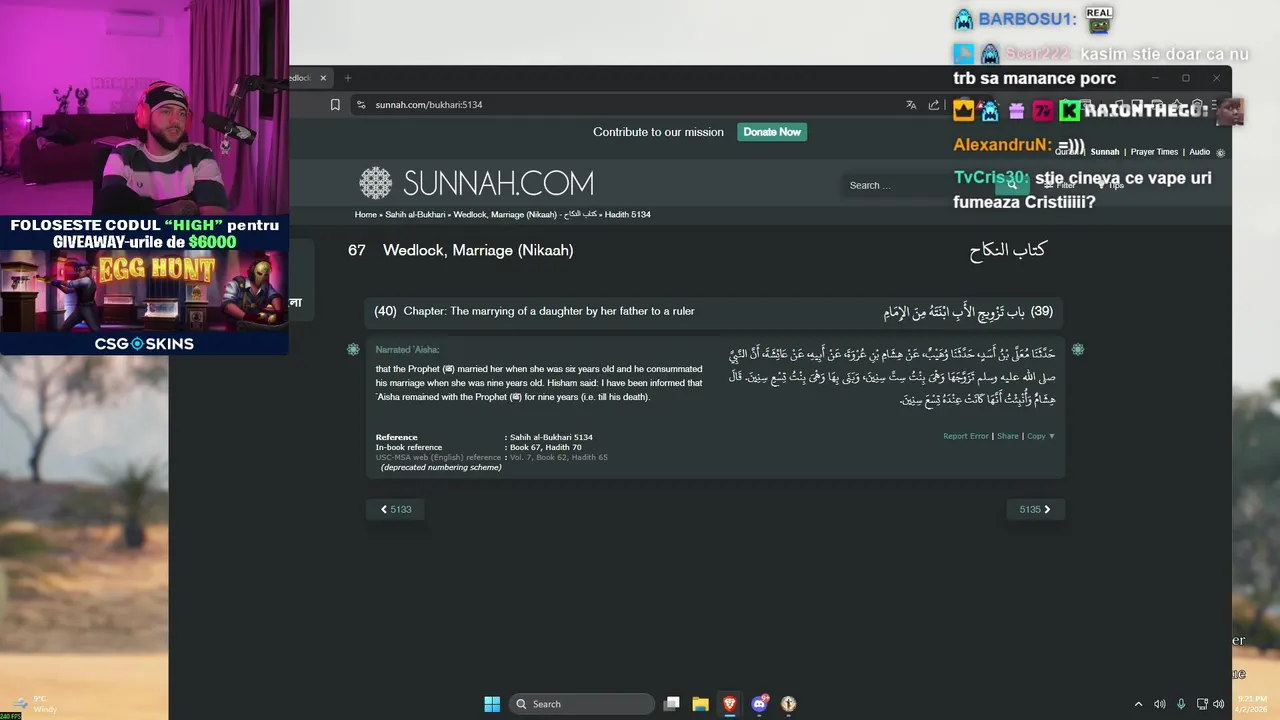Click the Hadith 5134 breadcrumb
This screenshot has width=1280, height=720.
tap(628, 215)
